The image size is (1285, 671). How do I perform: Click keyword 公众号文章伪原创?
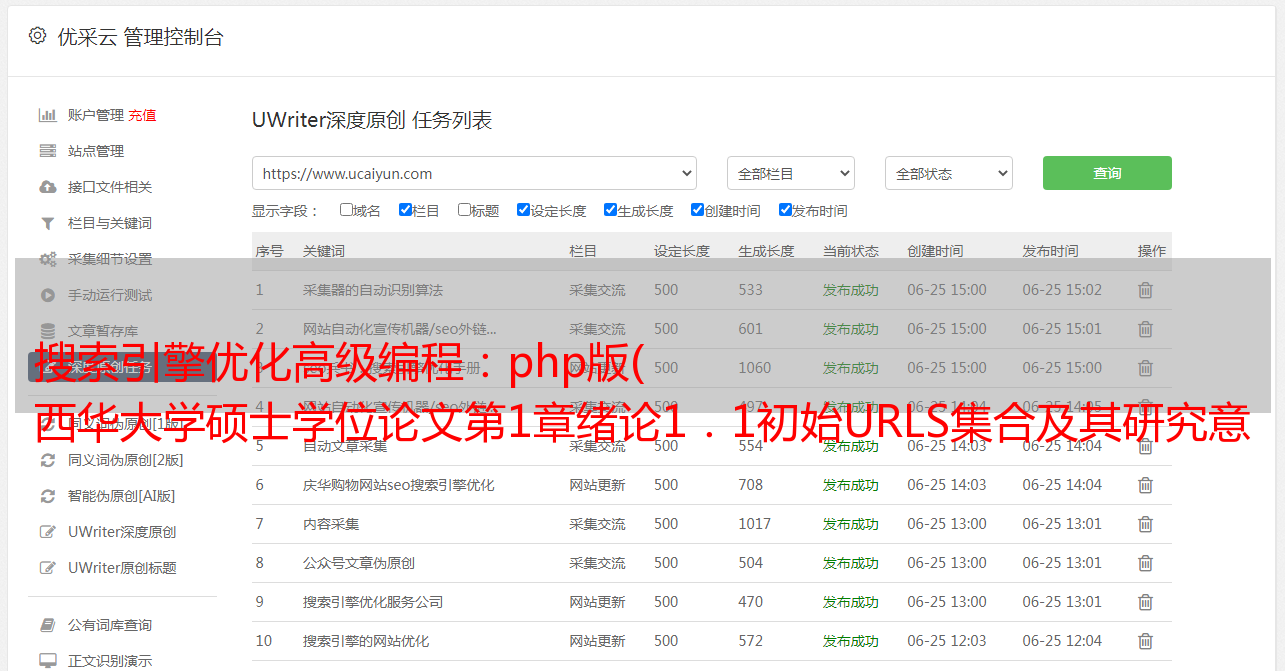coord(359,563)
